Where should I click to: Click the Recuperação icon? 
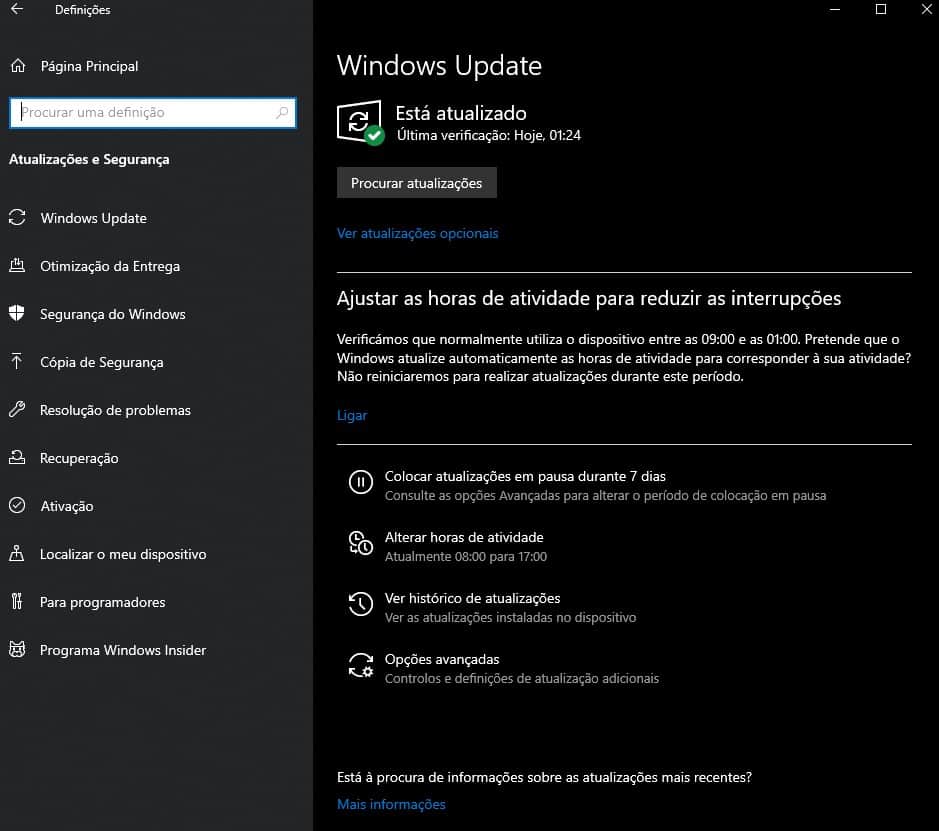[x=17, y=457]
